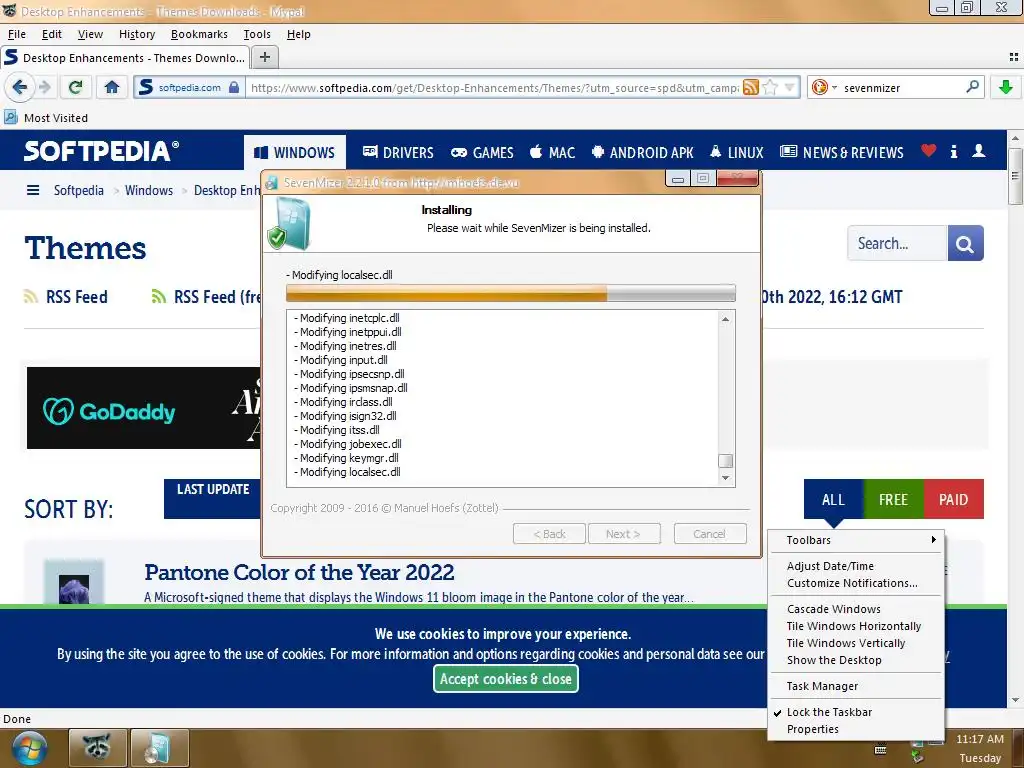Click the user account icon
Viewport: 1024px width, 768px height.
pos(978,151)
